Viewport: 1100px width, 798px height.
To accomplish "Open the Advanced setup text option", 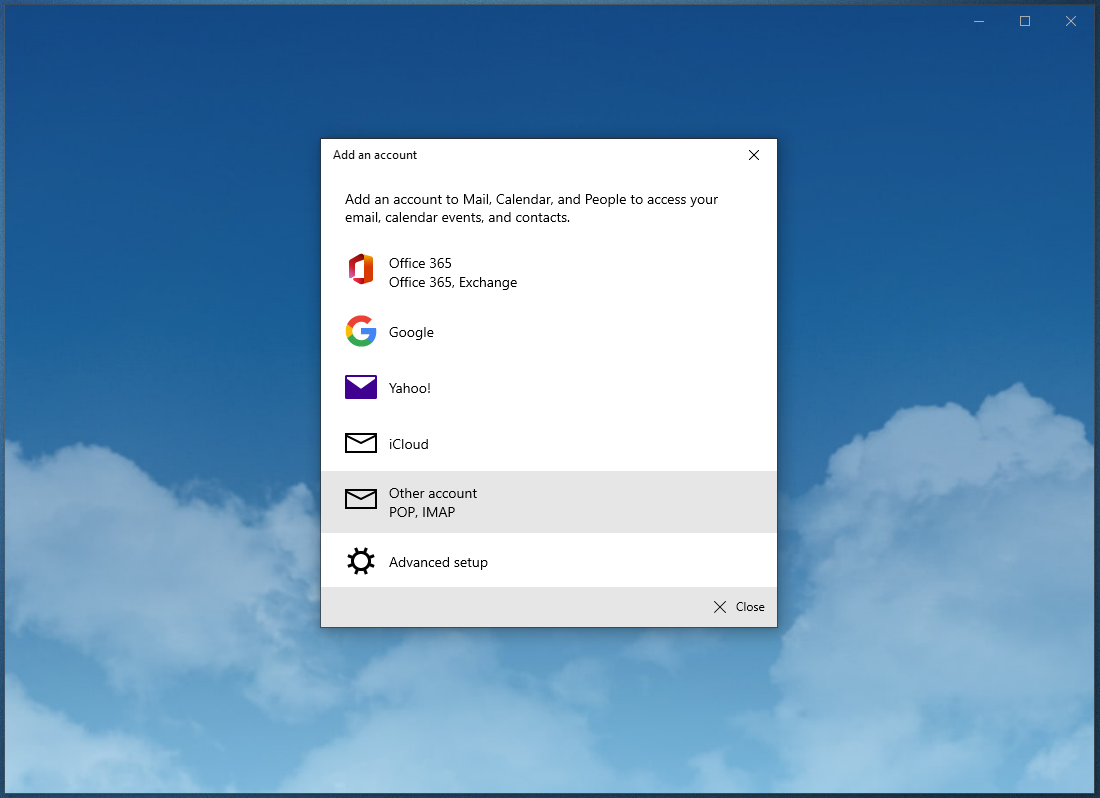I will (438, 562).
